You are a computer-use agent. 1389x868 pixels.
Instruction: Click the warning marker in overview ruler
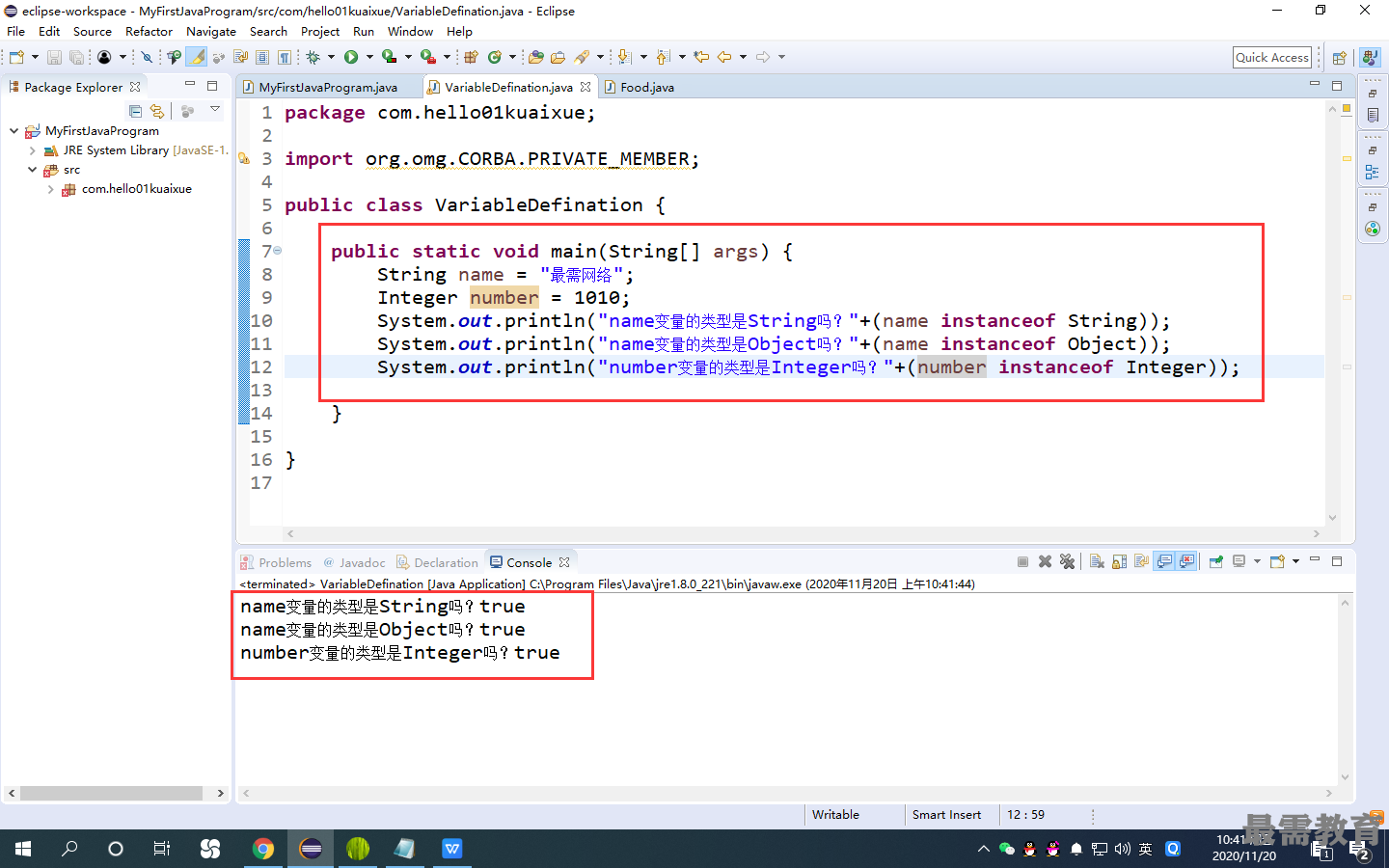coord(1347,158)
